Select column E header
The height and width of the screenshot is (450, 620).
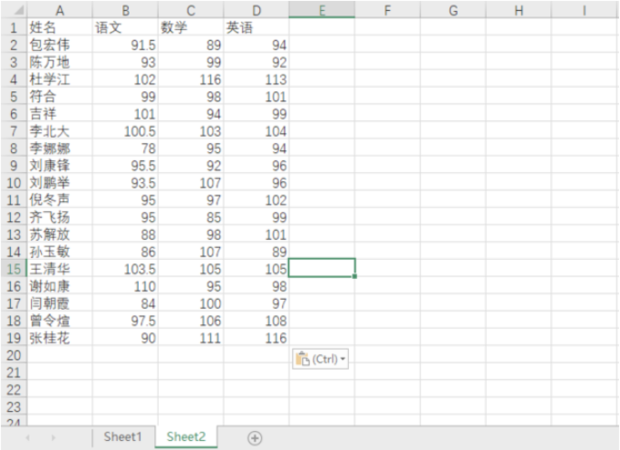pyautogui.click(x=322, y=10)
